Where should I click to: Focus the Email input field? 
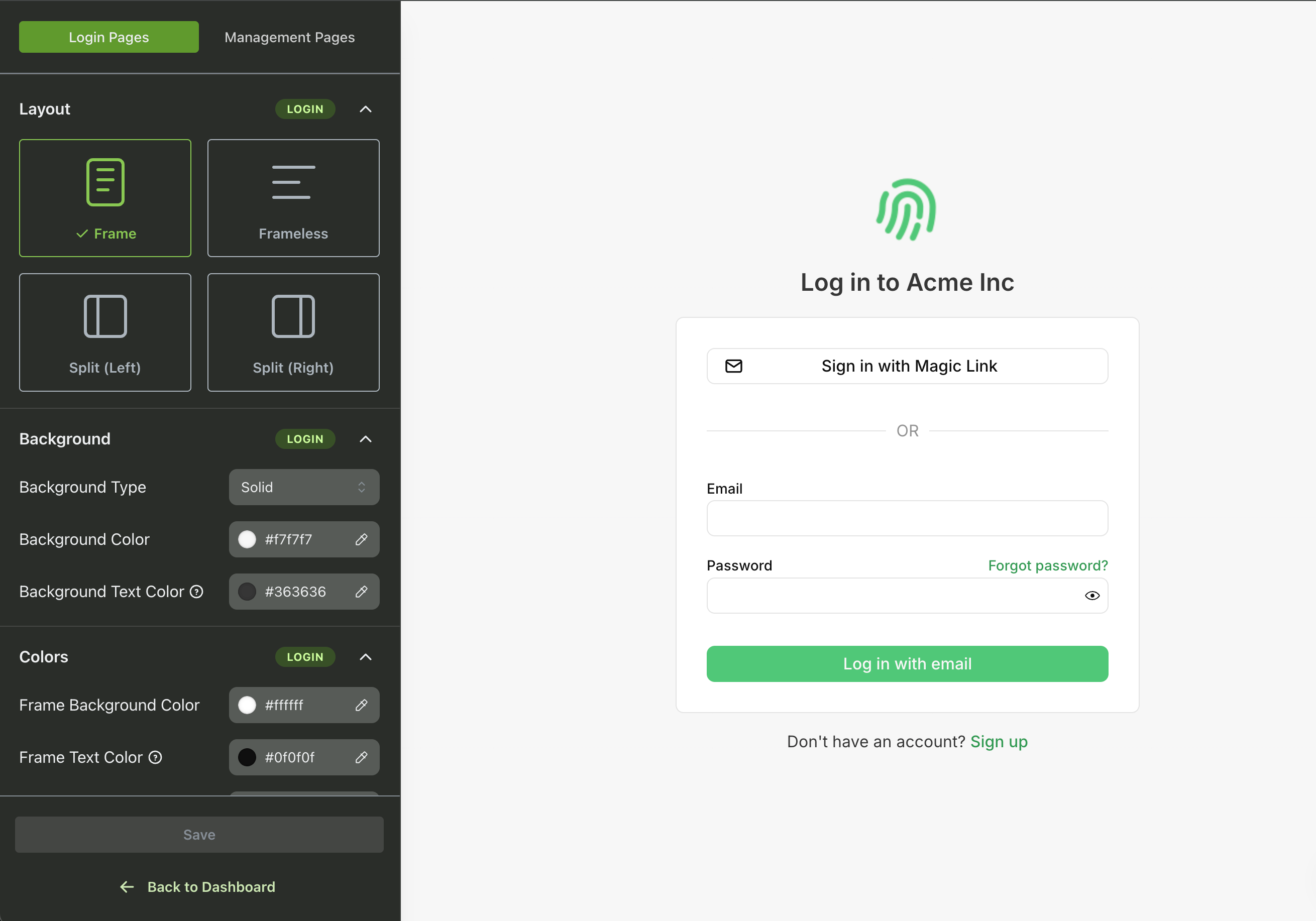(x=907, y=519)
